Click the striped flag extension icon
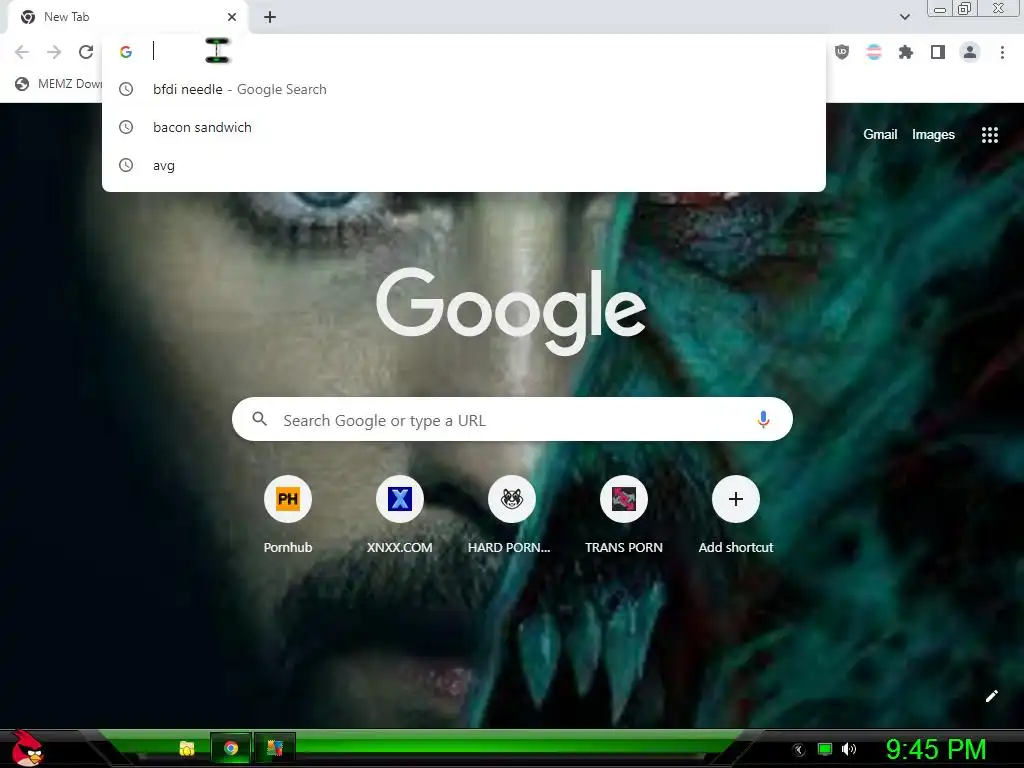The width and height of the screenshot is (1024, 768). click(874, 52)
